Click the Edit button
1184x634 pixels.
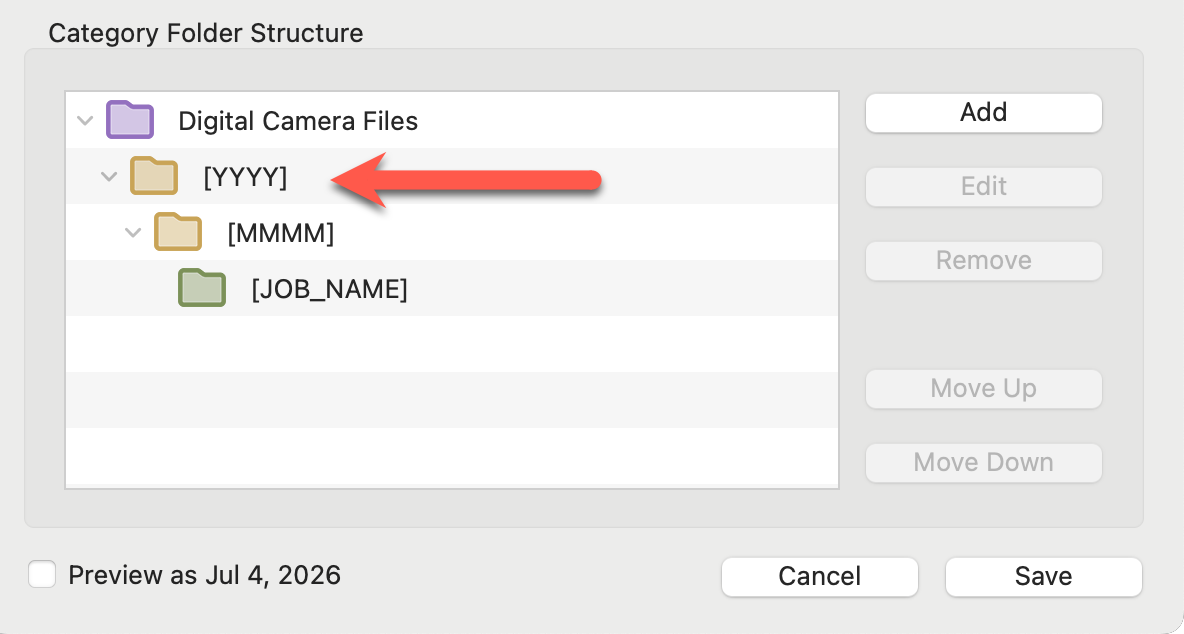coord(983,186)
